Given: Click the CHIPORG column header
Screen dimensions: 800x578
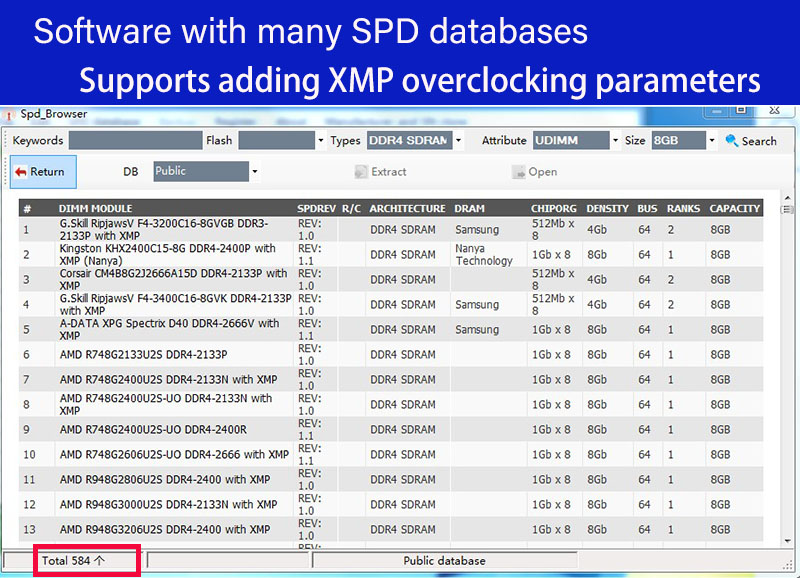Looking at the screenshot, I should click(x=554, y=208).
